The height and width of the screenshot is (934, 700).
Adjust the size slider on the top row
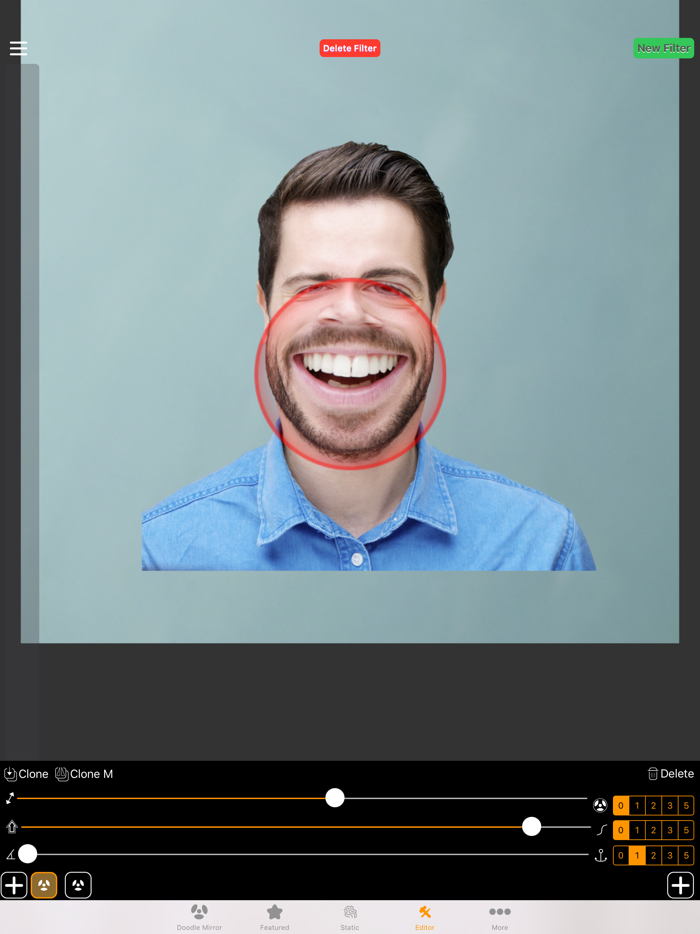[335, 798]
